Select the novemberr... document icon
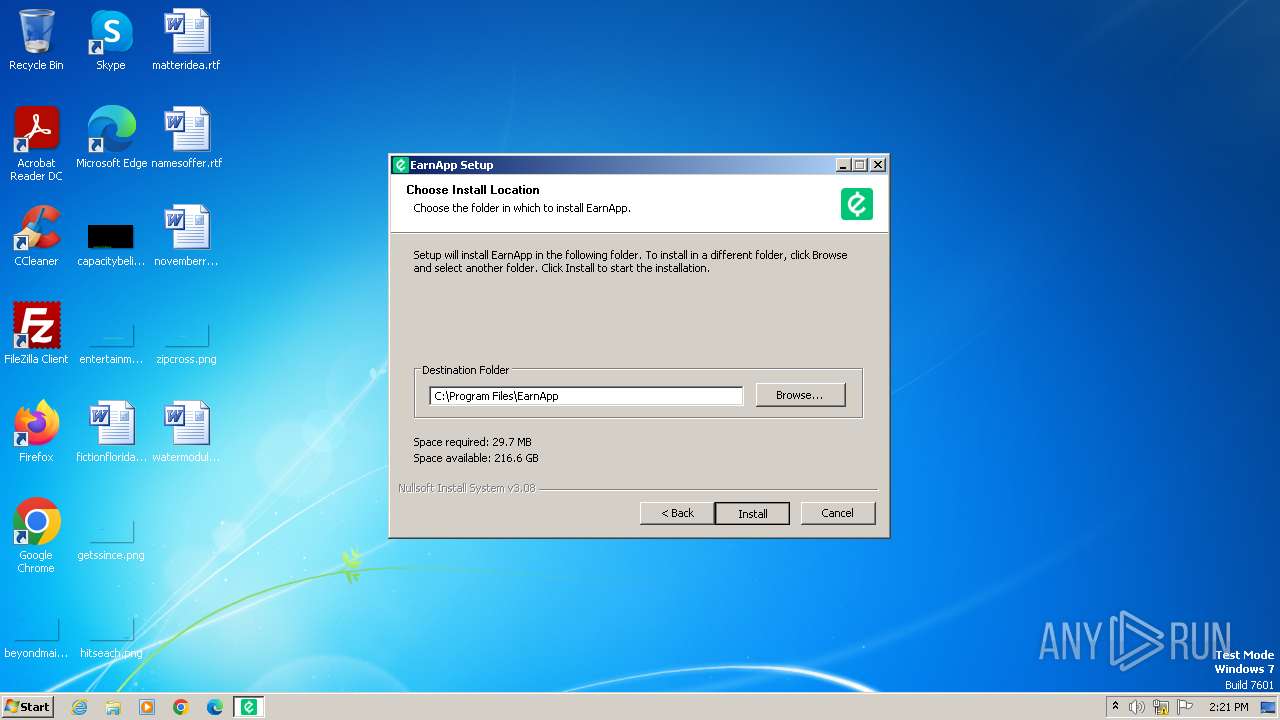The image size is (1280, 720). [186, 236]
